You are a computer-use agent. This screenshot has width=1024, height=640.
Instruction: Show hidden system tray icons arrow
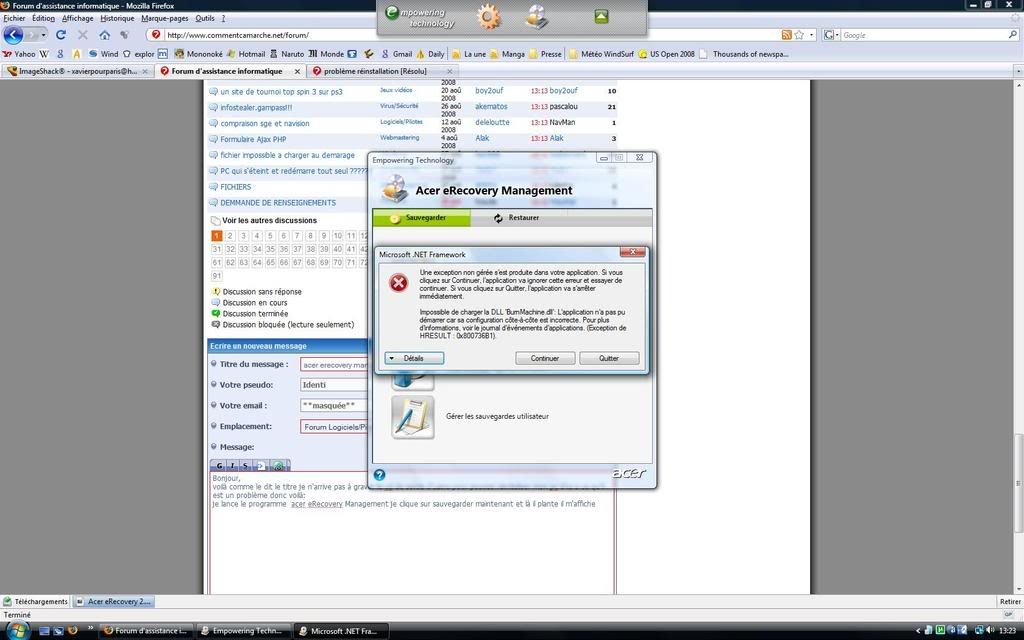(x=918, y=631)
